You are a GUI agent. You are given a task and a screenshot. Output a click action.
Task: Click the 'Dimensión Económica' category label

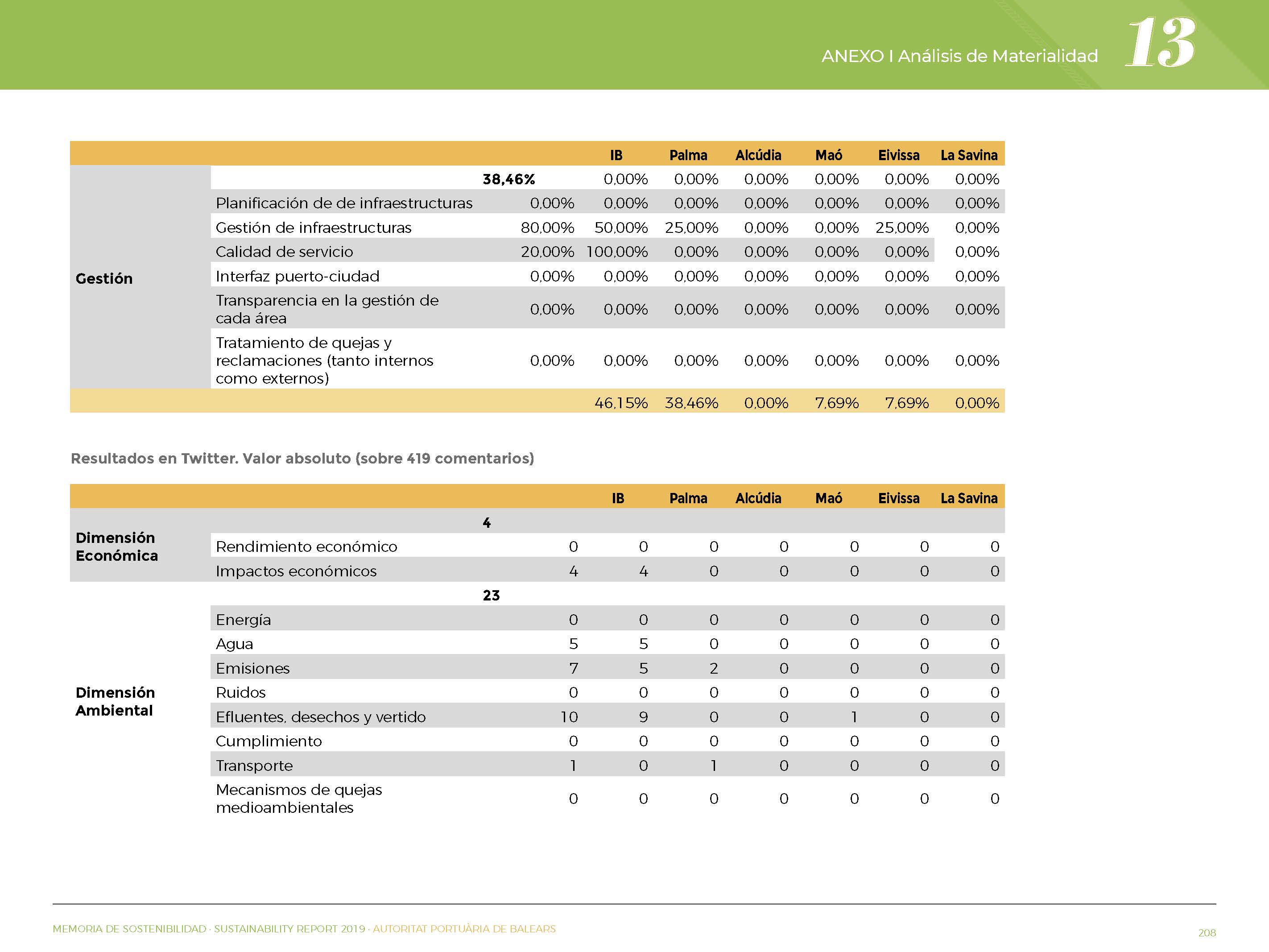[x=116, y=546]
